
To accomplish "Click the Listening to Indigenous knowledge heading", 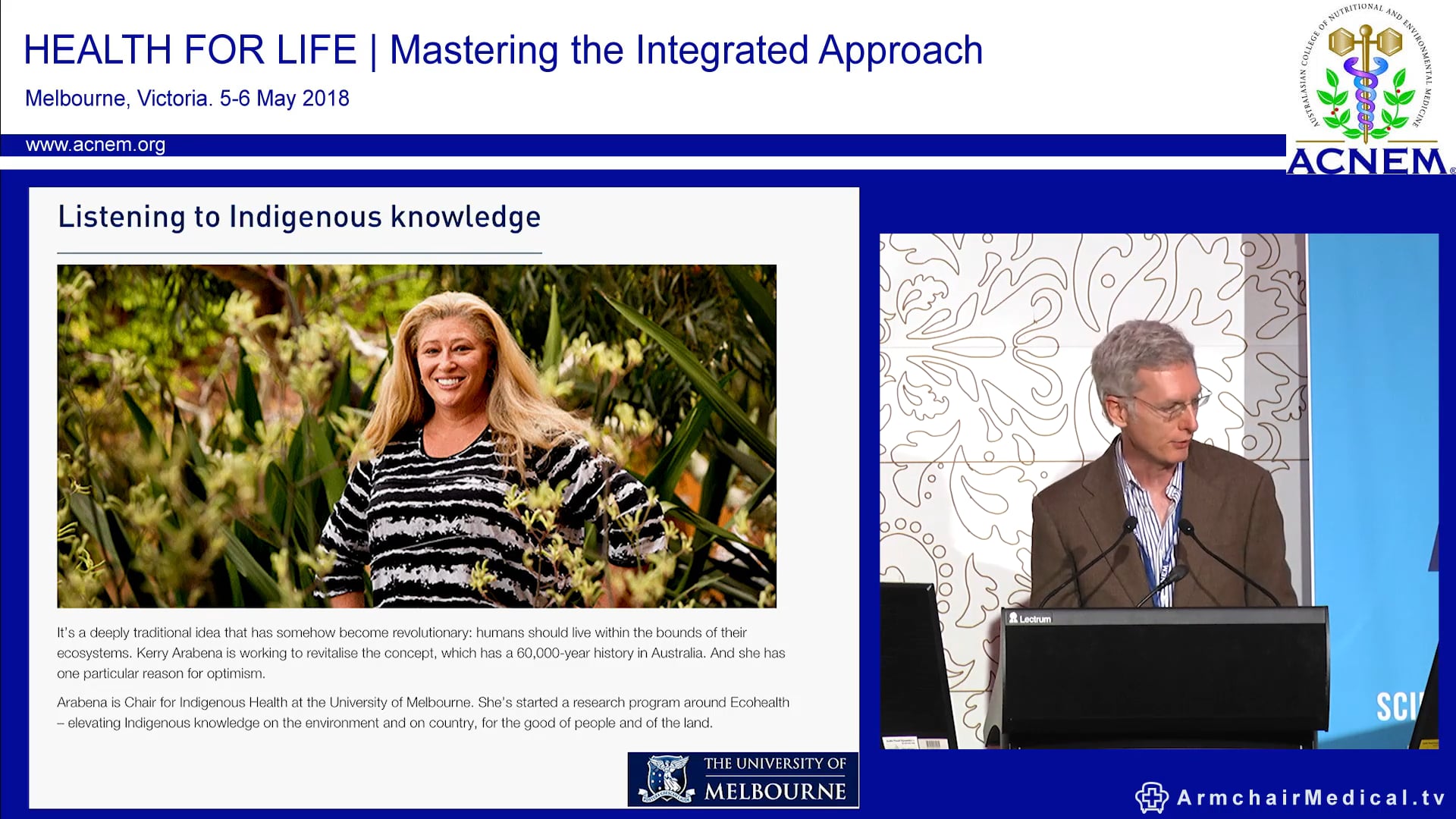I will click(x=299, y=218).
